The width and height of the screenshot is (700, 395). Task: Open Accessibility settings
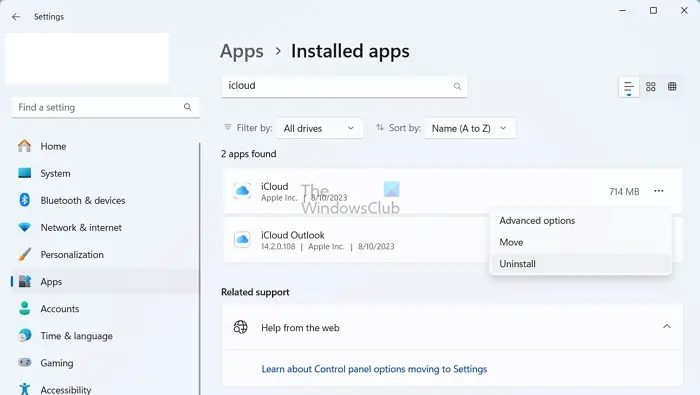click(x=66, y=390)
